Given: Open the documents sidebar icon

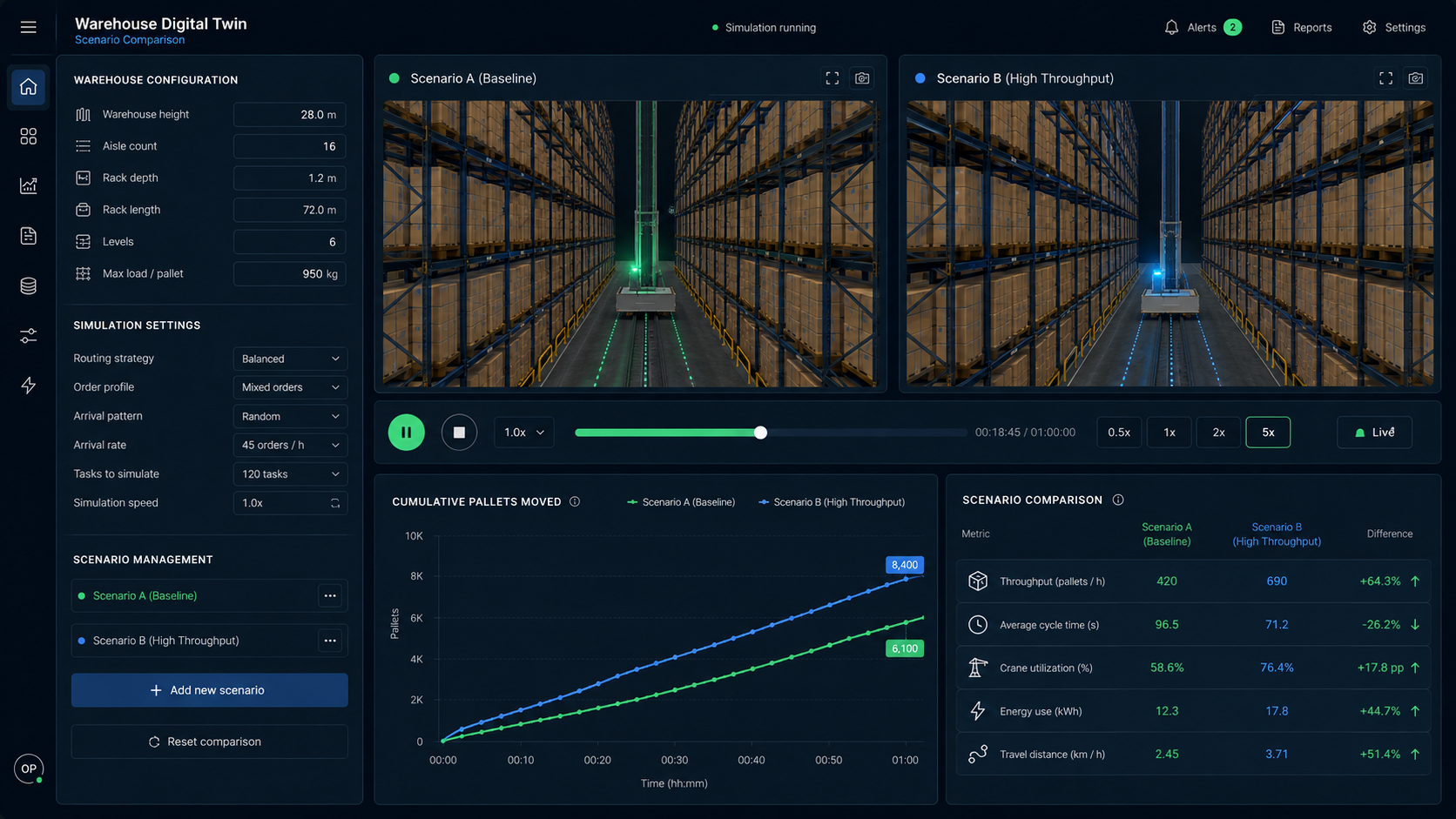Looking at the screenshot, I should tap(28, 236).
